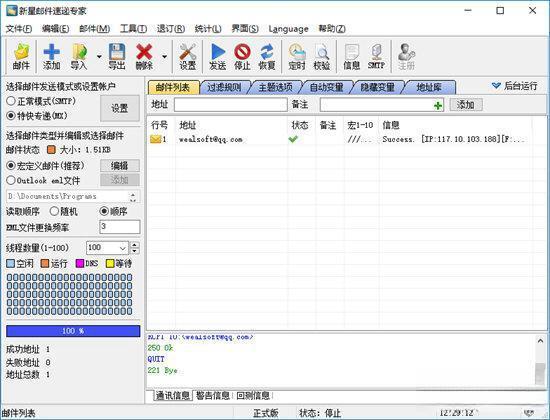
Task: Click the 设置 button beside send mode
Action: pos(120,108)
